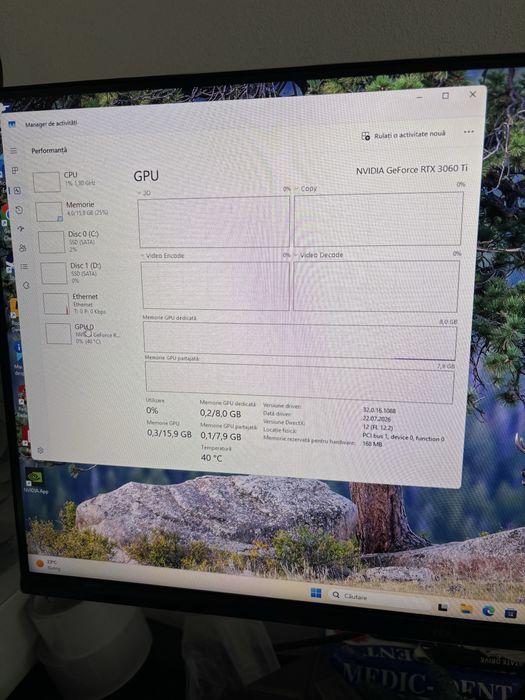
Task: Maximize the Task Manager window
Action: [x=445, y=96]
